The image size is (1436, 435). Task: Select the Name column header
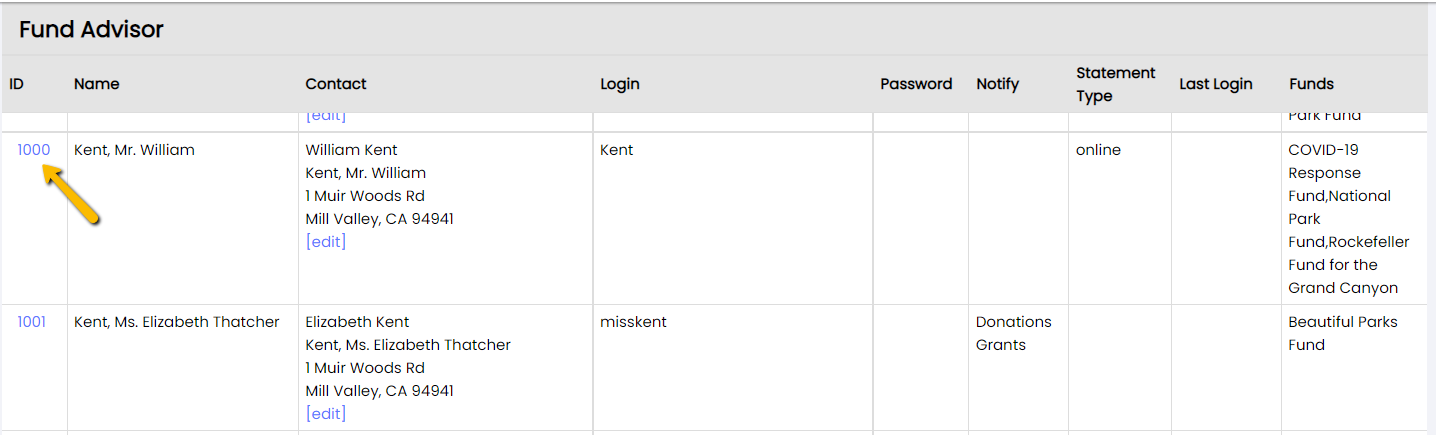[x=97, y=84]
